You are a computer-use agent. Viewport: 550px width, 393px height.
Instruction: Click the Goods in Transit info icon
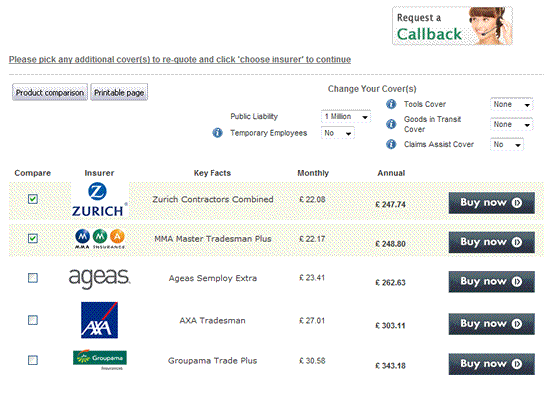(391, 124)
